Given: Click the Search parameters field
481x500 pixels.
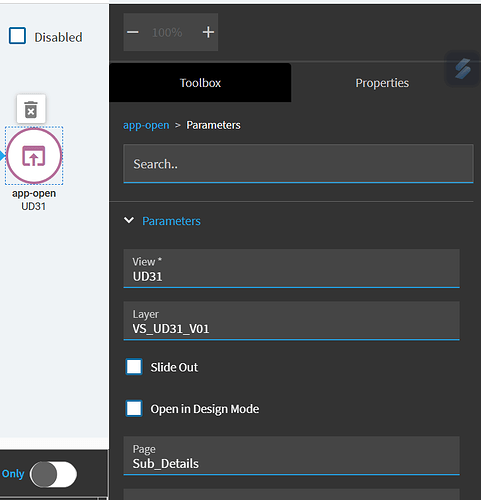Looking at the screenshot, I should tap(298, 164).
